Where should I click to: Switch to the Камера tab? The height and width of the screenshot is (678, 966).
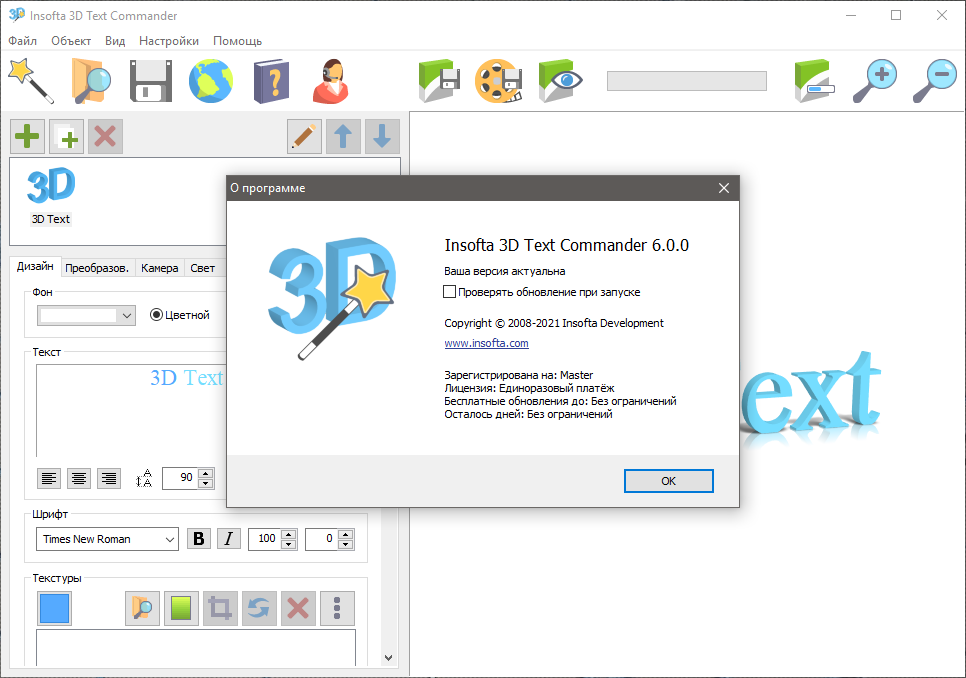[x=160, y=268]
